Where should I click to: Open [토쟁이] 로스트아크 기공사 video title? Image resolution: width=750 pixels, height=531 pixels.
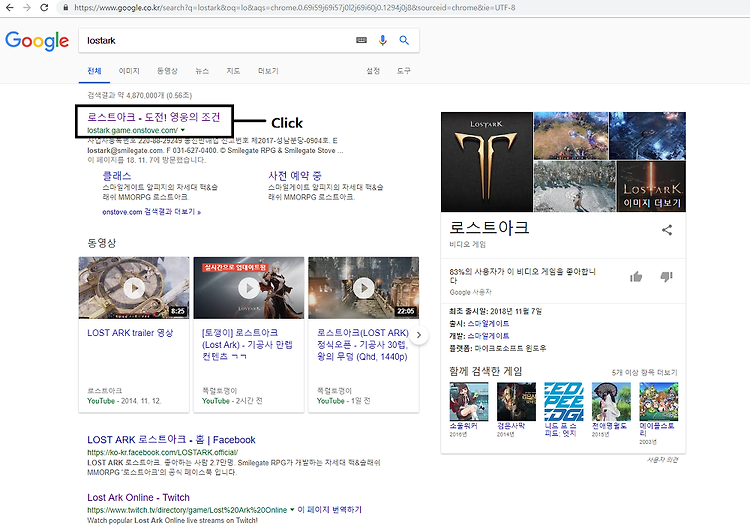[x=247, y=344]
